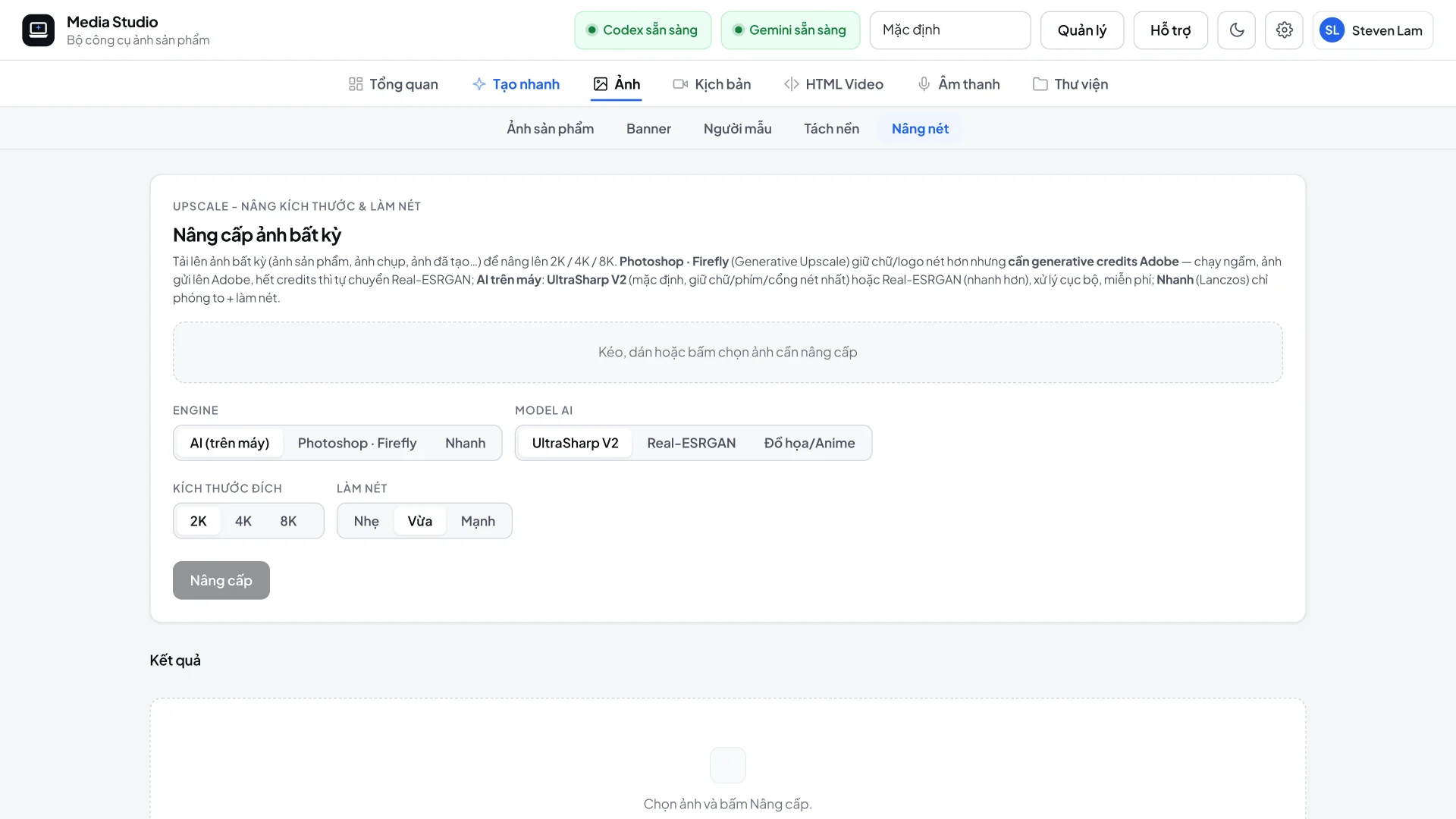Click the Kịch bản camera icon

click(x=681, y=84)
